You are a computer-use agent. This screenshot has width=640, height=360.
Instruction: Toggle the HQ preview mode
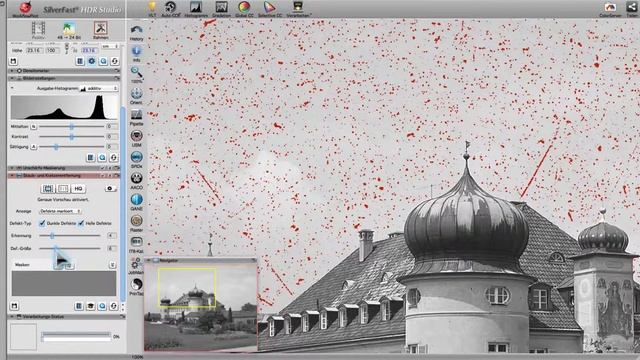(78, 189)
